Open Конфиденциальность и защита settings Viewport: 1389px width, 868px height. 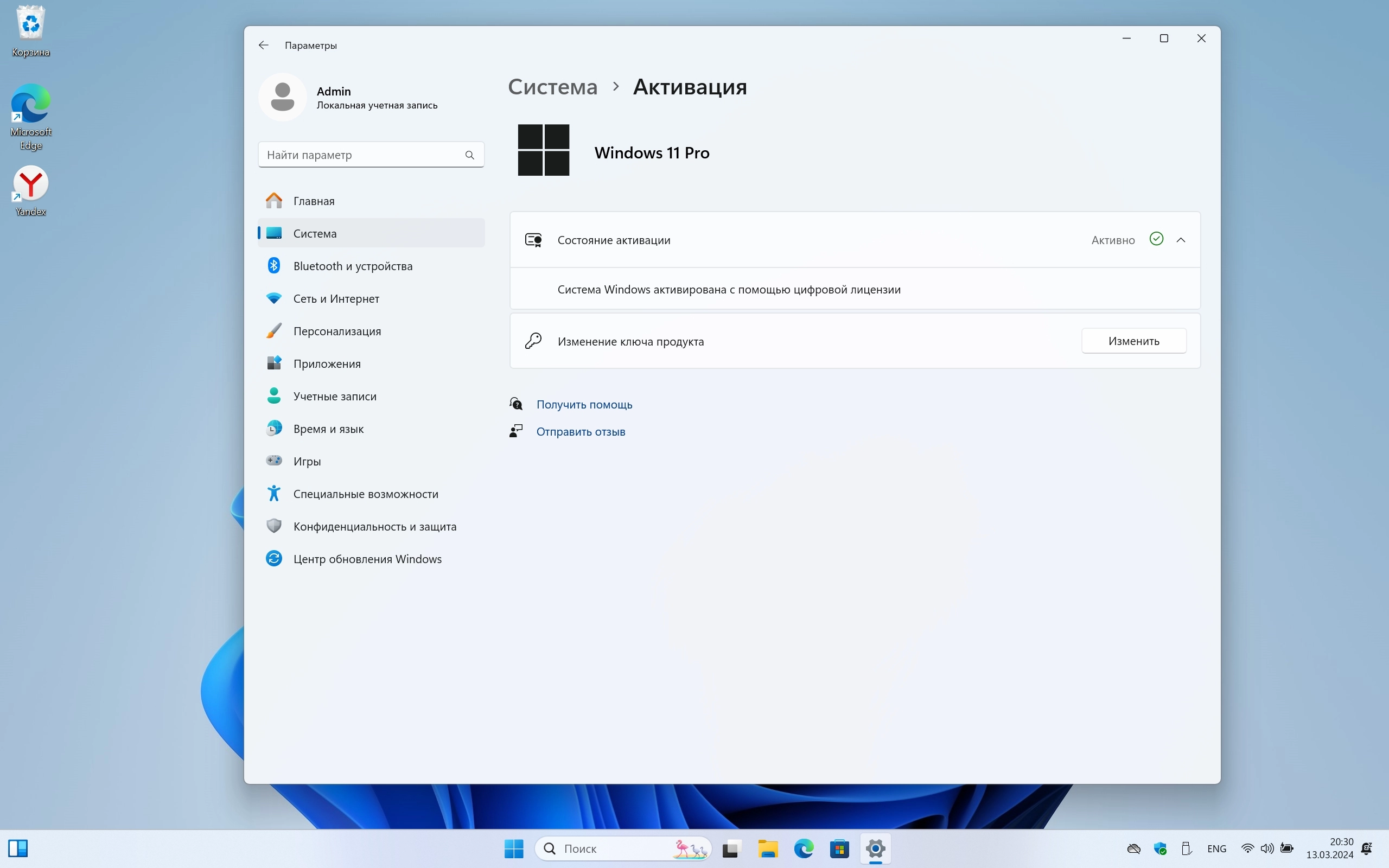[x=374, y=526]
